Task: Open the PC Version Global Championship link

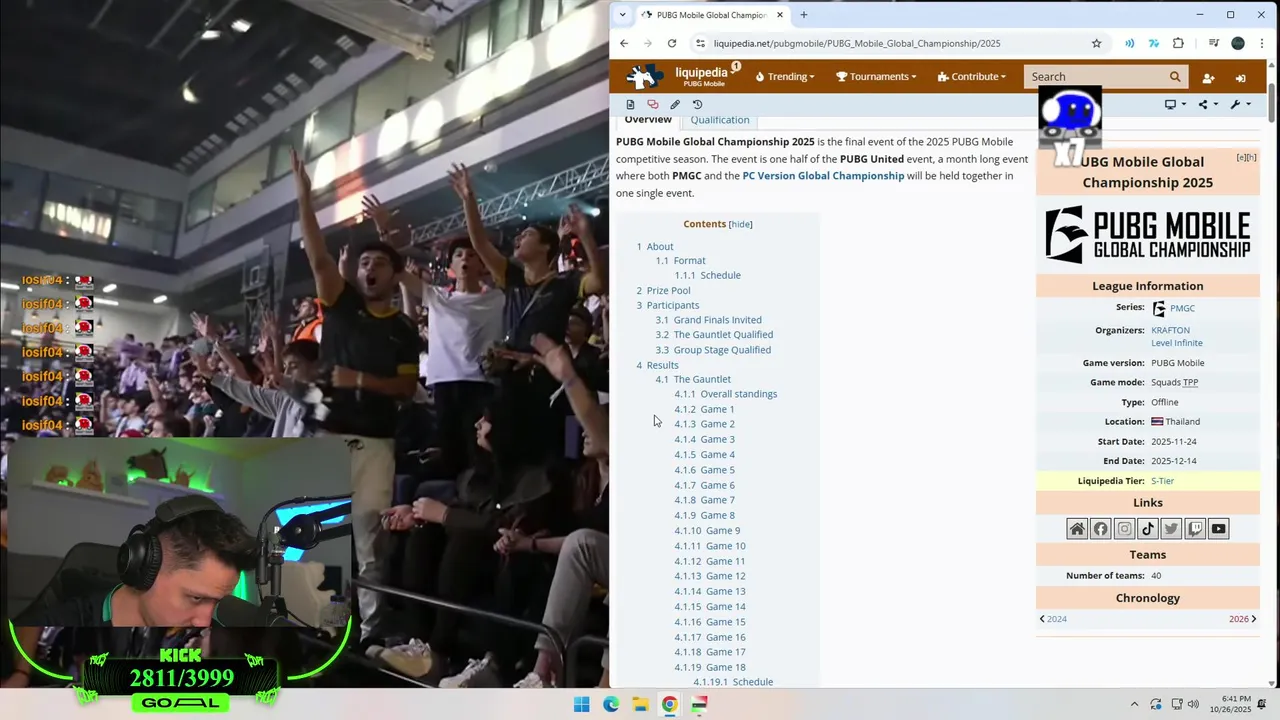Action: [823, 176]
